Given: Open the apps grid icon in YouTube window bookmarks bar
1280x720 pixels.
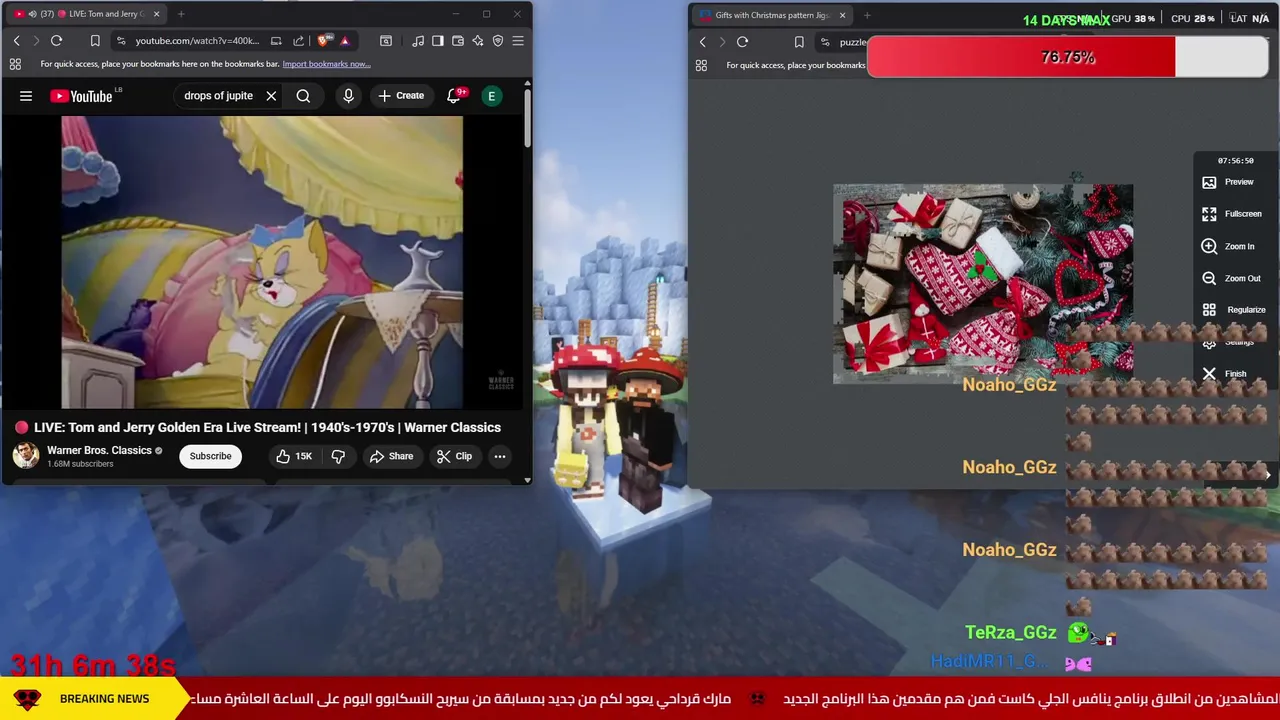Looking at the screenshot, I should tap(15, 64).
